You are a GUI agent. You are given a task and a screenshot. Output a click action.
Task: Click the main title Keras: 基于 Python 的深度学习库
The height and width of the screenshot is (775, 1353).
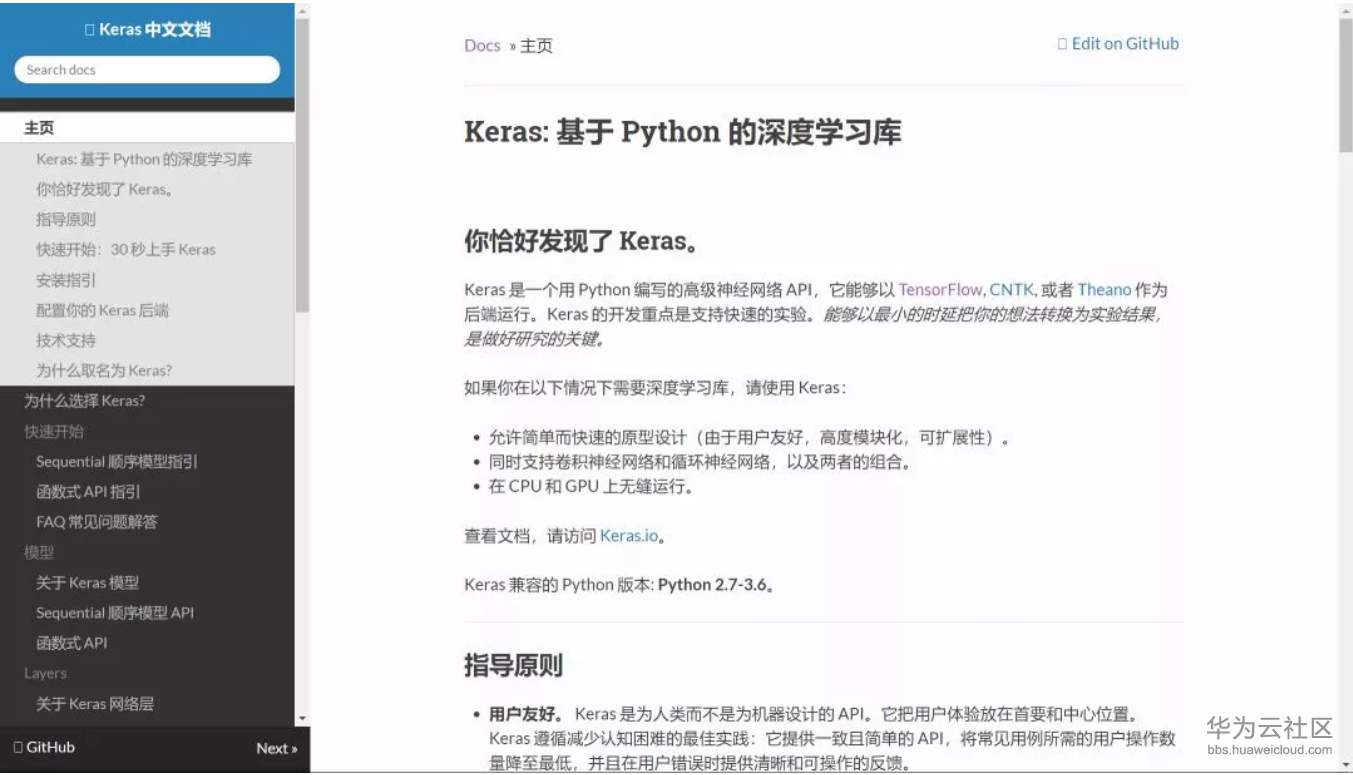coord(683,132)
